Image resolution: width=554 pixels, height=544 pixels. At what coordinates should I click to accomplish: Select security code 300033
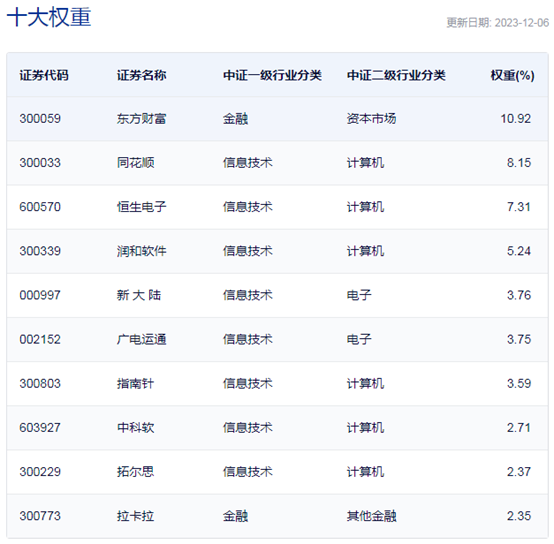40,163
